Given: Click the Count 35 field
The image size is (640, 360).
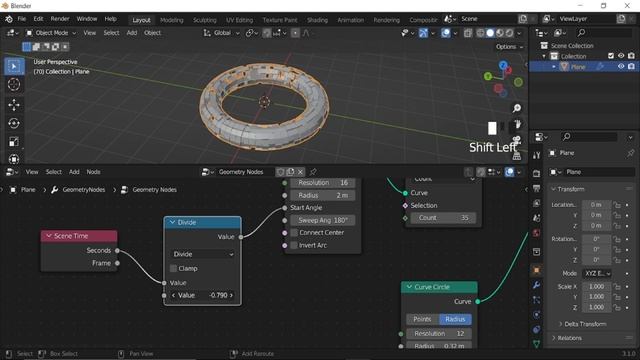Looking at the screenshot, I should click(443, 218).
